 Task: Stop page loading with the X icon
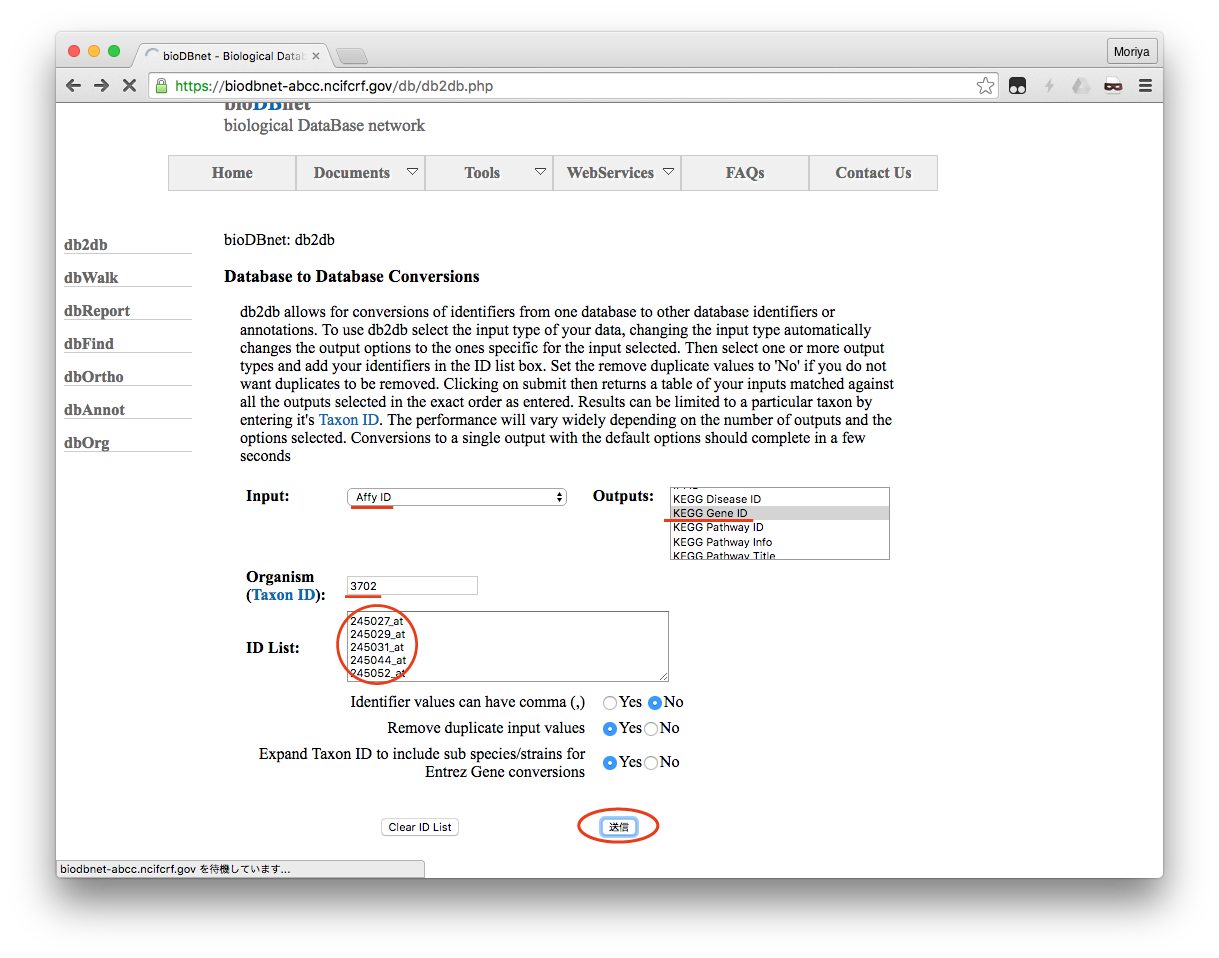[x=129, y=86]
